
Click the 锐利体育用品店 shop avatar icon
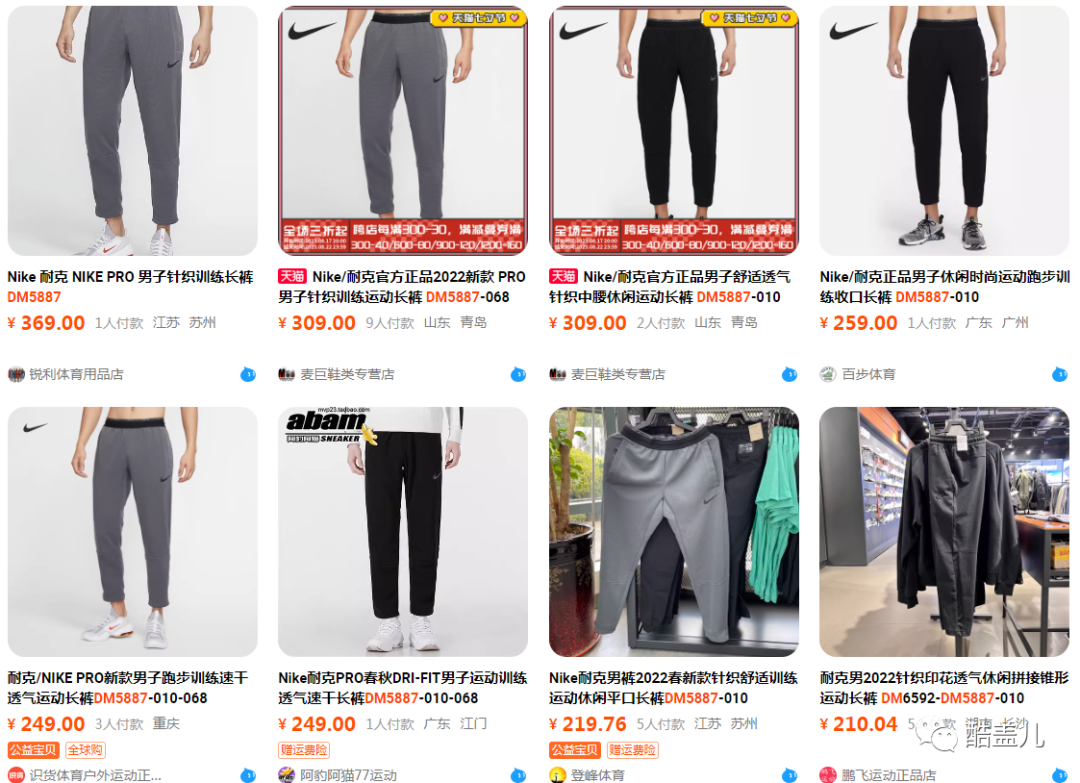16,375
